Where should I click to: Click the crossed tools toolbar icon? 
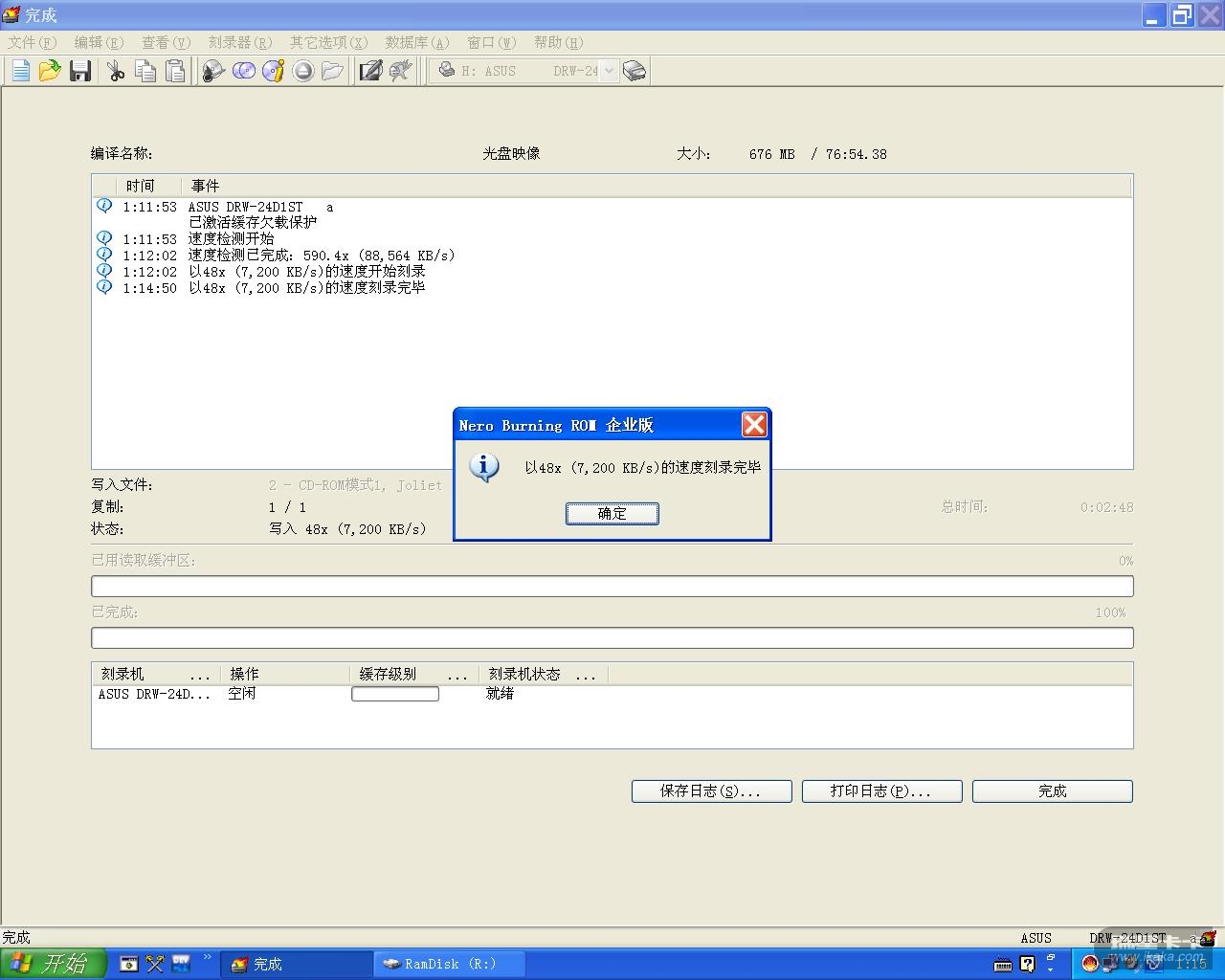(401, 70)
